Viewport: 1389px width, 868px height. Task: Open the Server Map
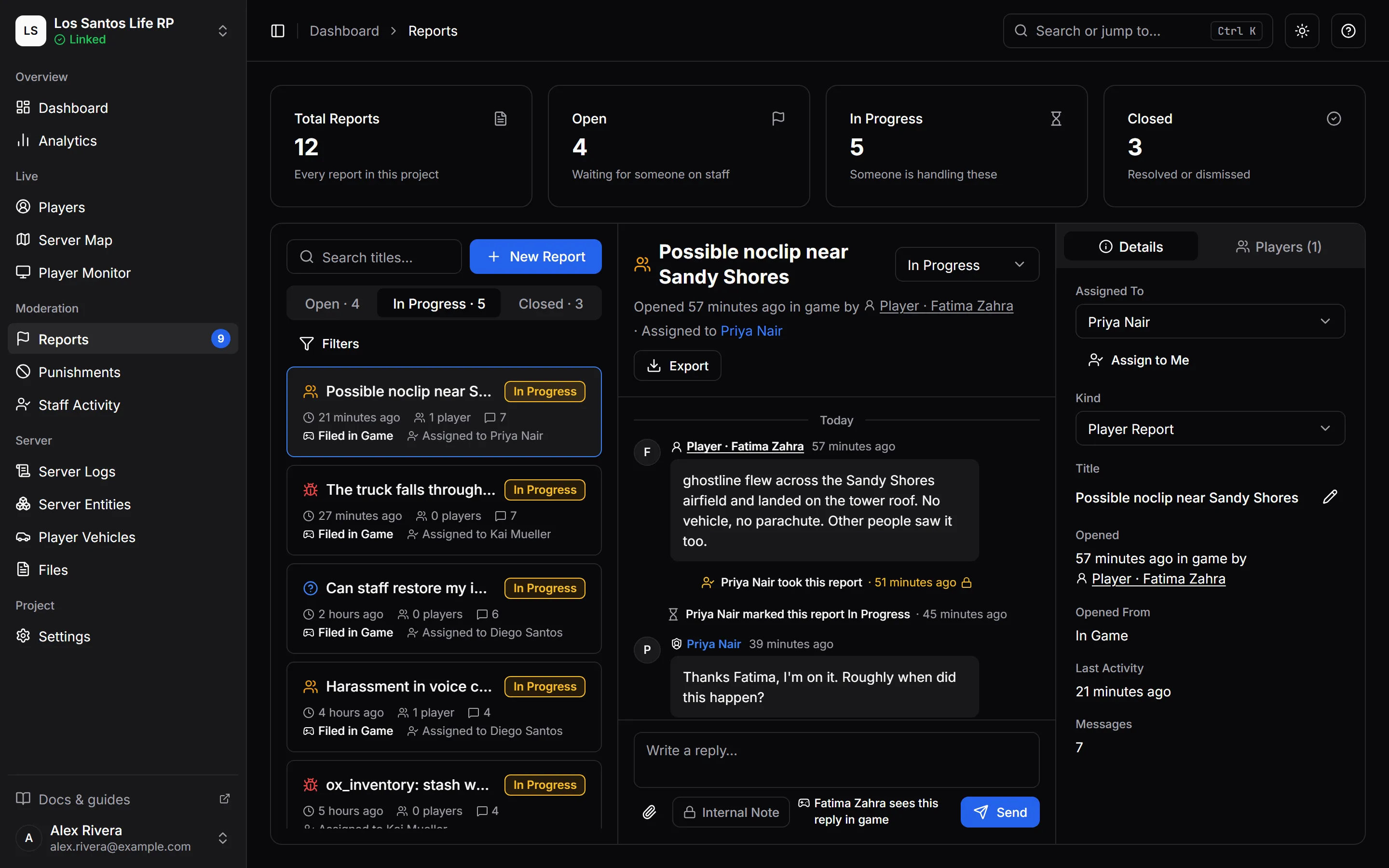click(123, 239)
